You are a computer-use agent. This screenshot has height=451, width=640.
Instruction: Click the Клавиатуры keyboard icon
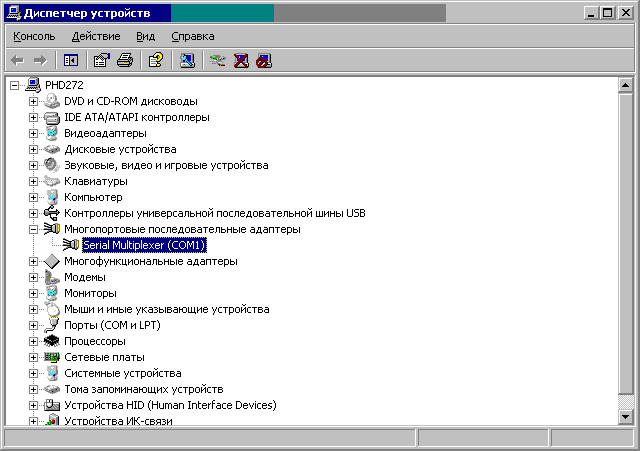(x=52, y=181)
